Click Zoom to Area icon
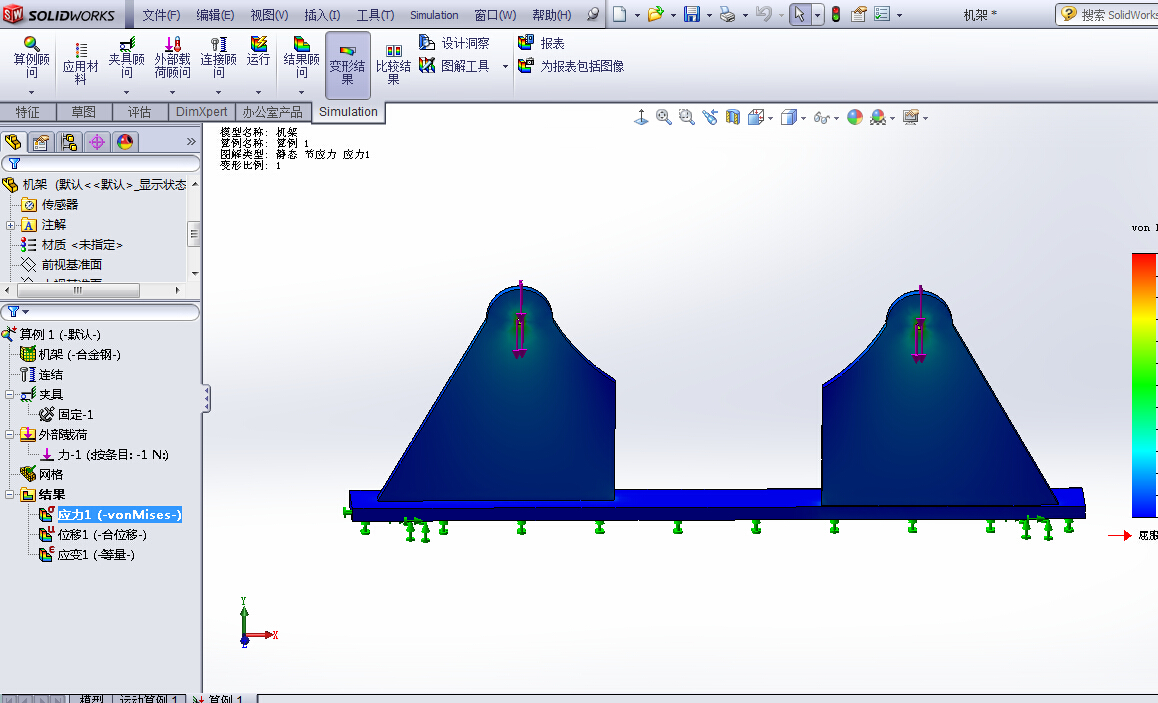 (687, 117)
